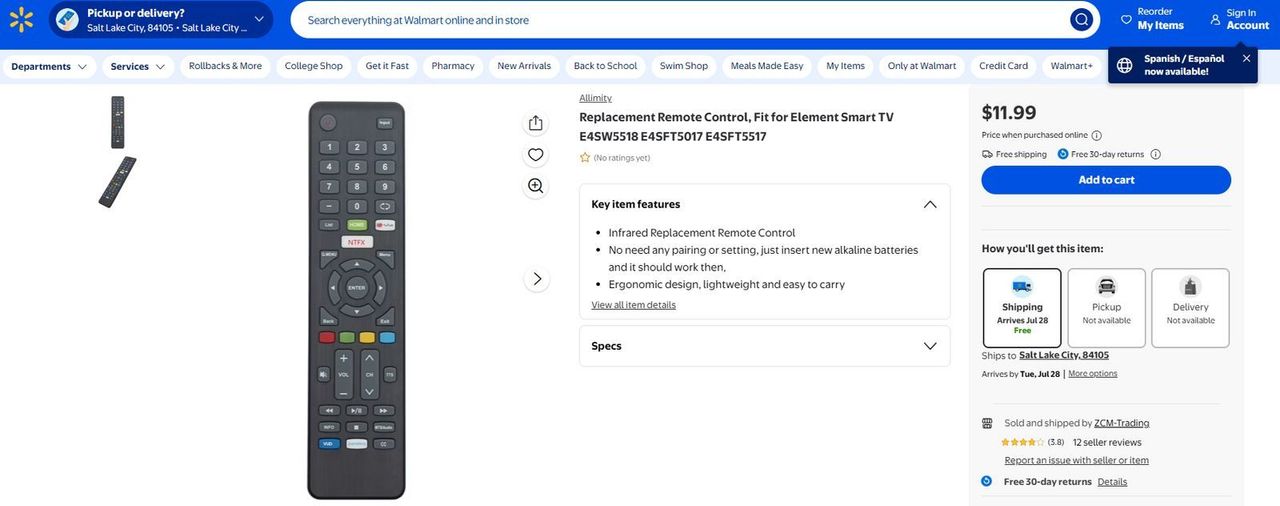This screenshot has width=1280, height=506.
Task: Select the angled remote thumbnail image
Action: (x=117, y=182)
